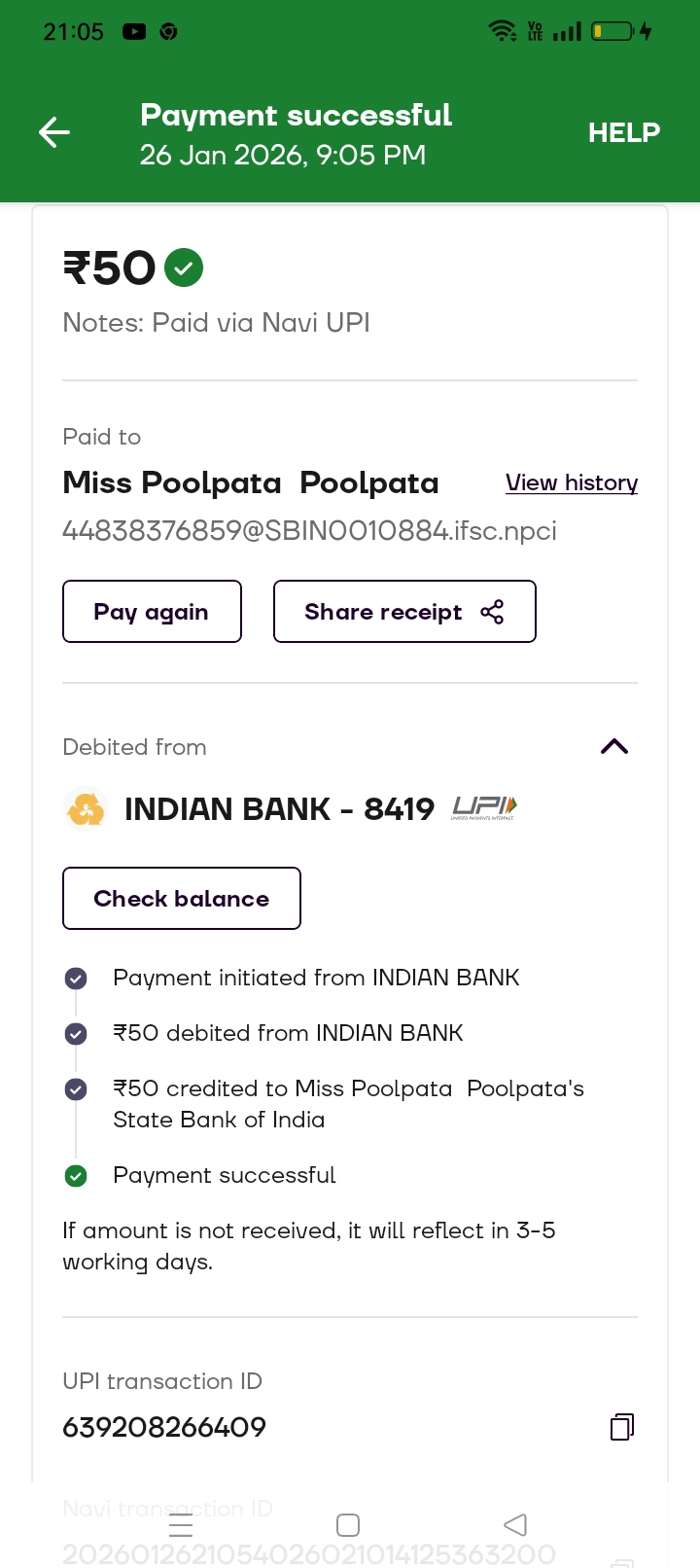The width and height of the screenshot is (700, 1568).
Task: Tap the Payment successful header title
Action: (x=296, y=115)
